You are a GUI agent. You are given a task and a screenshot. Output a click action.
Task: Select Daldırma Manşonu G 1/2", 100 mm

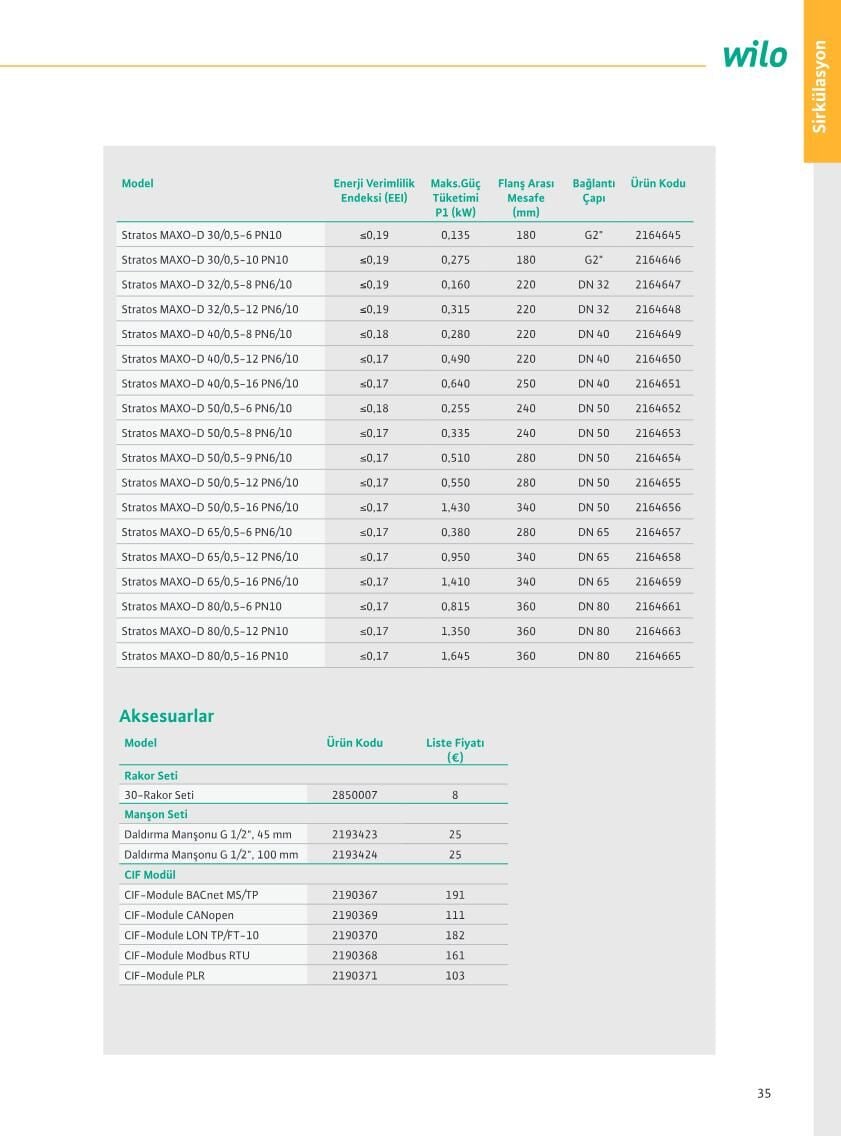click(x=211, y=855)
